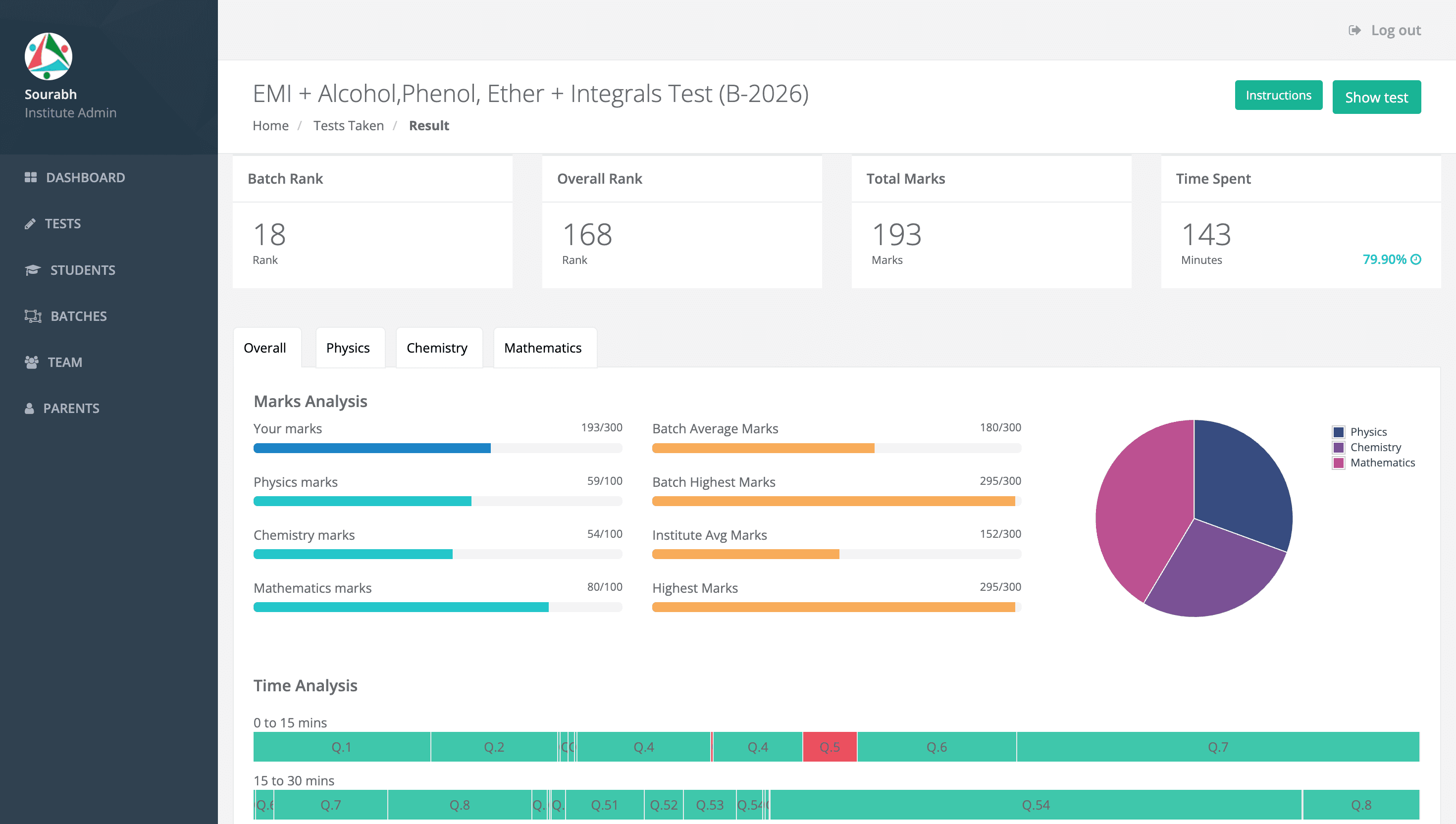Go to the Home breadcrumb link
Viewport: 1456px width, 824px height.
270,126
